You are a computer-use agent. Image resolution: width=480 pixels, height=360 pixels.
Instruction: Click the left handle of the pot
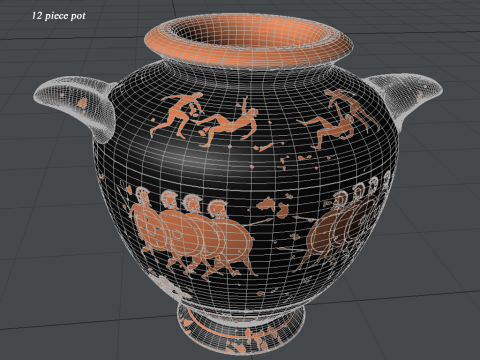pos(75,109)
